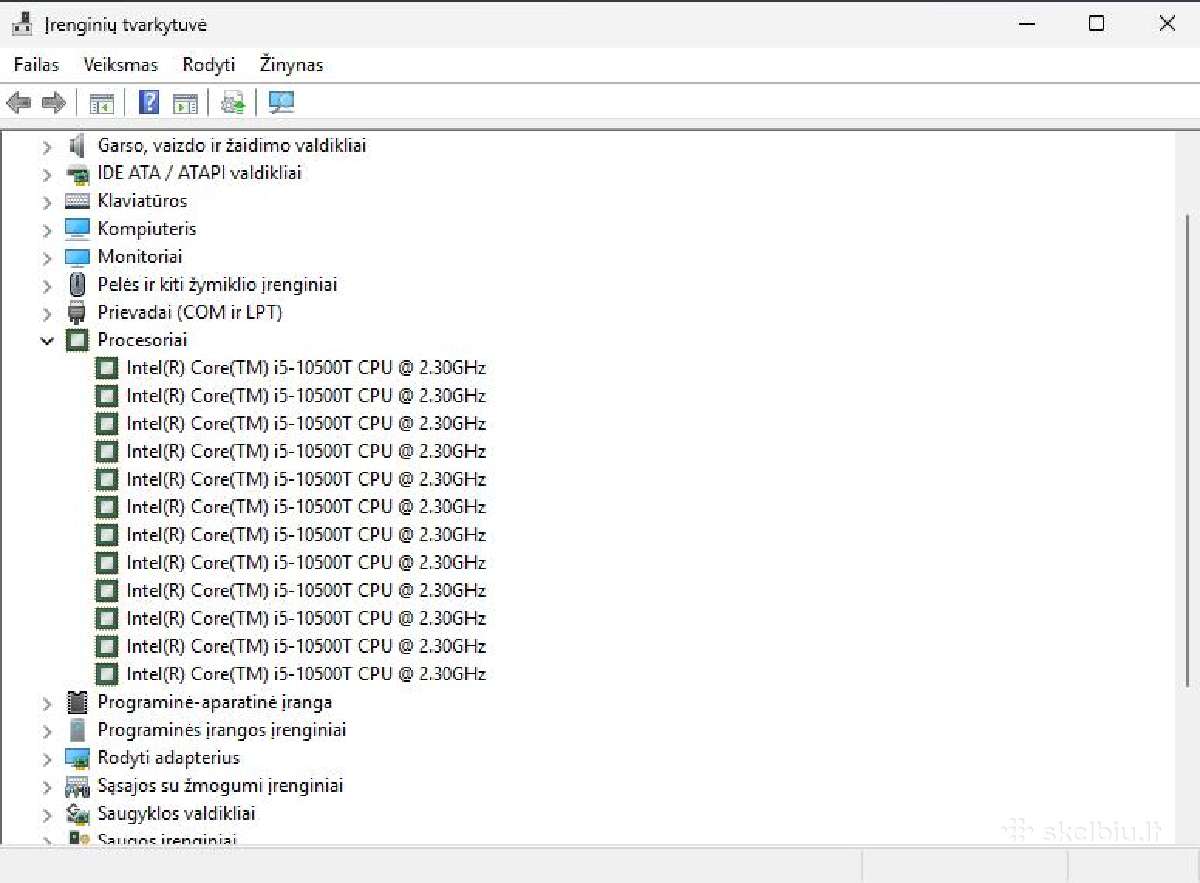This screenshot has width=1200, height=883.
Task: Toggle the action pane toolbar icon
Action: [x=185, y=102]
